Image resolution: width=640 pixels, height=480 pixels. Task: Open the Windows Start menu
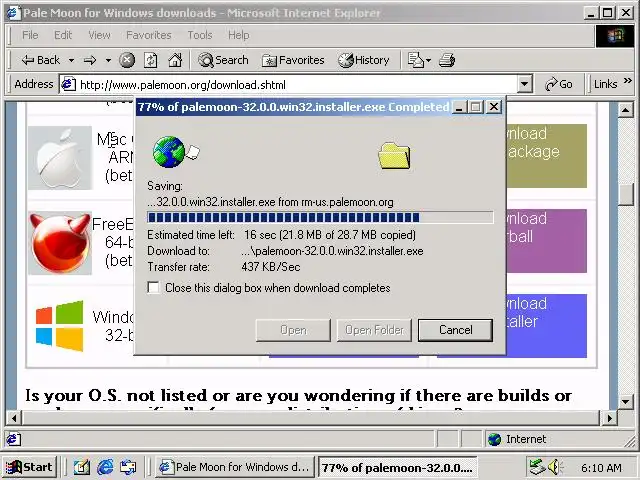click(29, 467)
